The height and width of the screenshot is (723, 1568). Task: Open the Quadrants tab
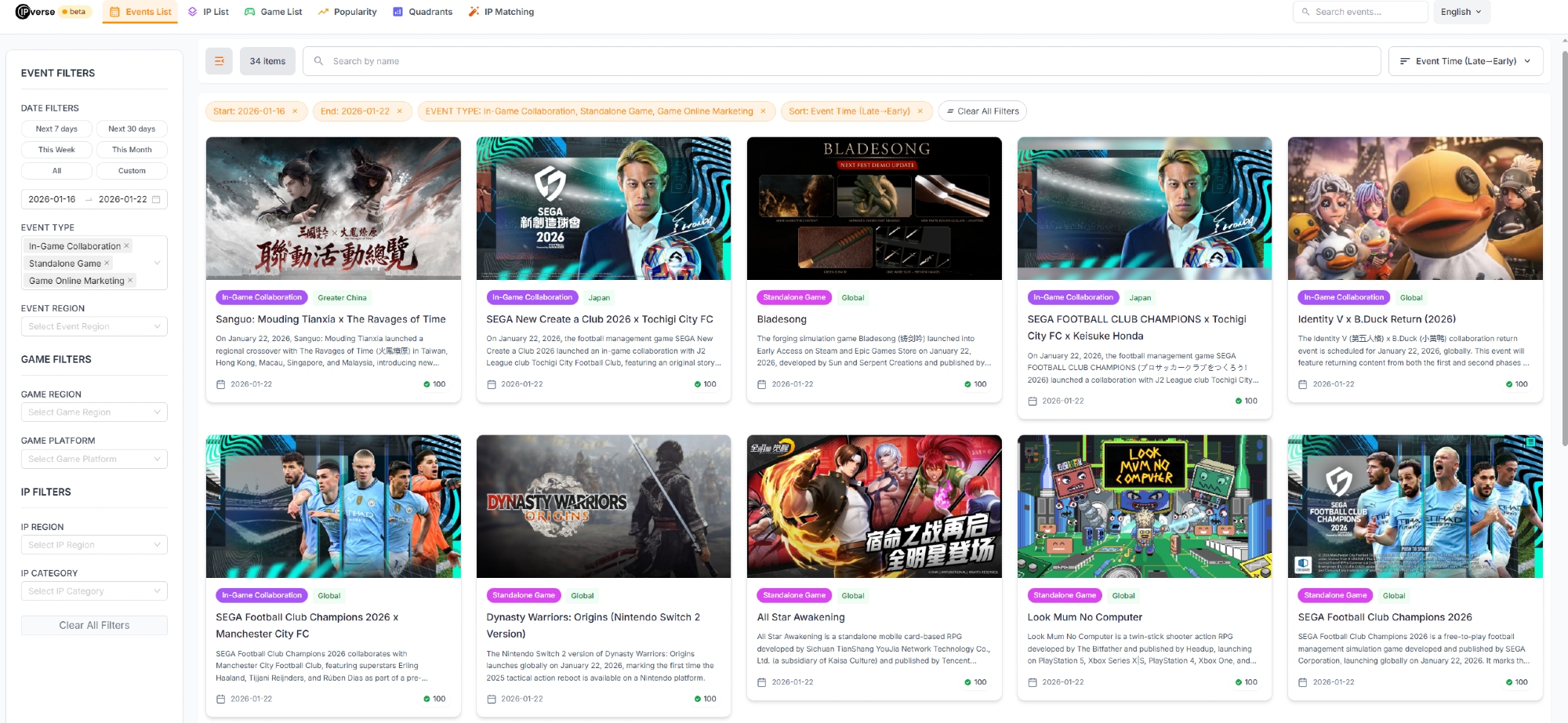(423, 12)
